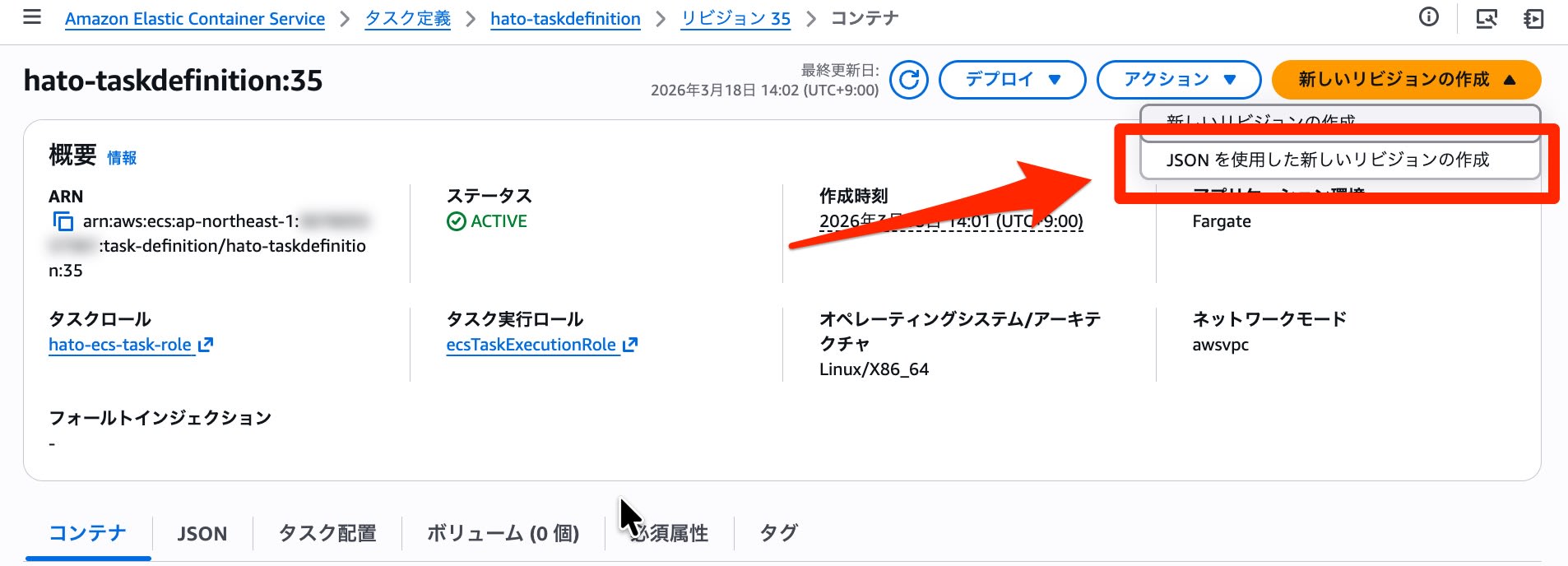This screenshot has width=1568, height=566.
Task: Click the タスク定義 breadcrumb link
Action: [408, 19]
